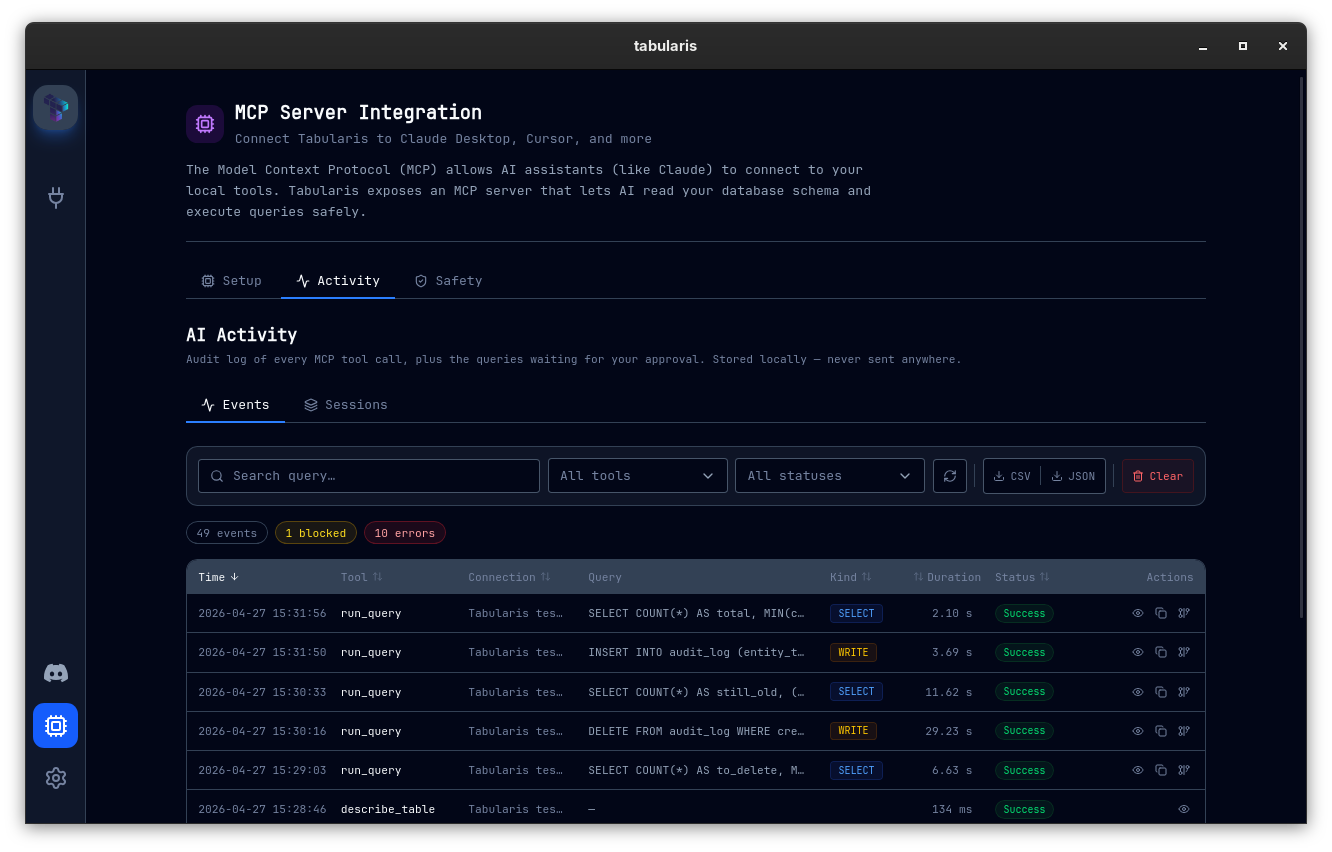Download events using the JSON export icon
Viewport: 1332px width, 852px height.
1074,475
